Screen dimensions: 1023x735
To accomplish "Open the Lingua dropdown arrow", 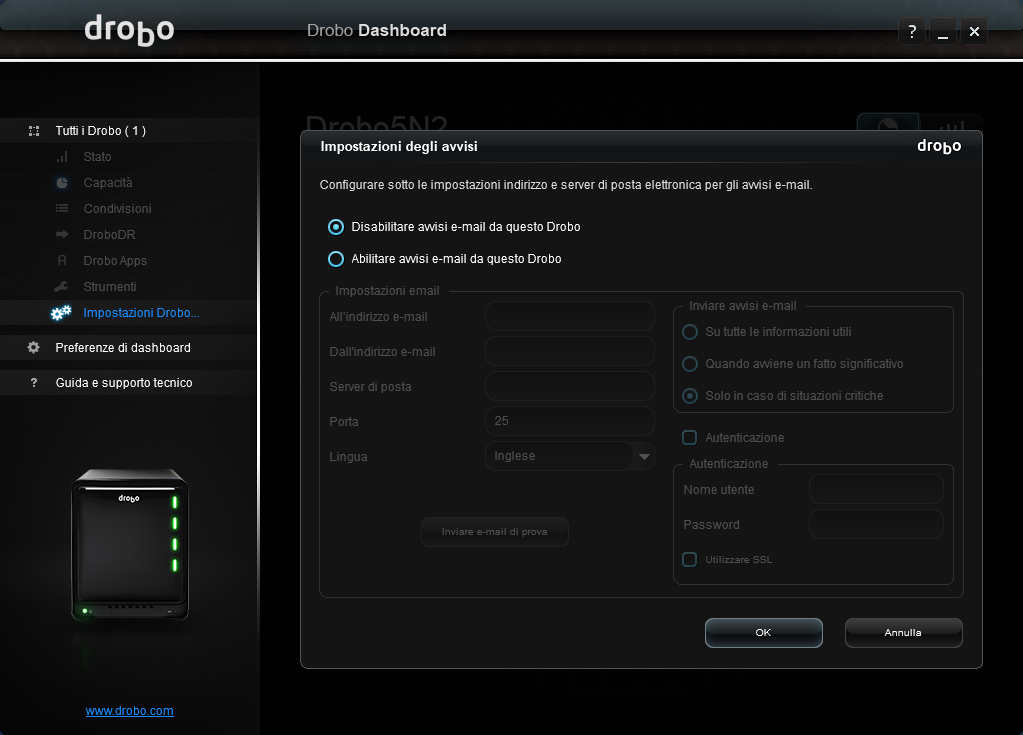I will (644, 457).
